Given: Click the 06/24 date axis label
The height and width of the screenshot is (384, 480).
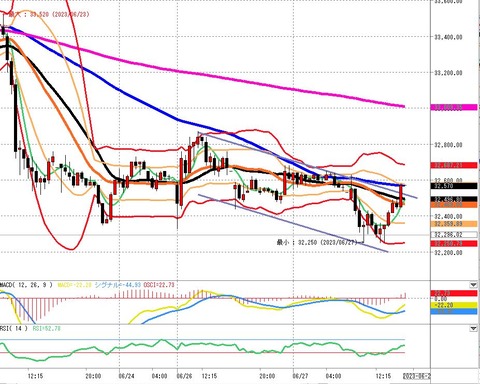Looking at the screenshot, I should (126, 376).
